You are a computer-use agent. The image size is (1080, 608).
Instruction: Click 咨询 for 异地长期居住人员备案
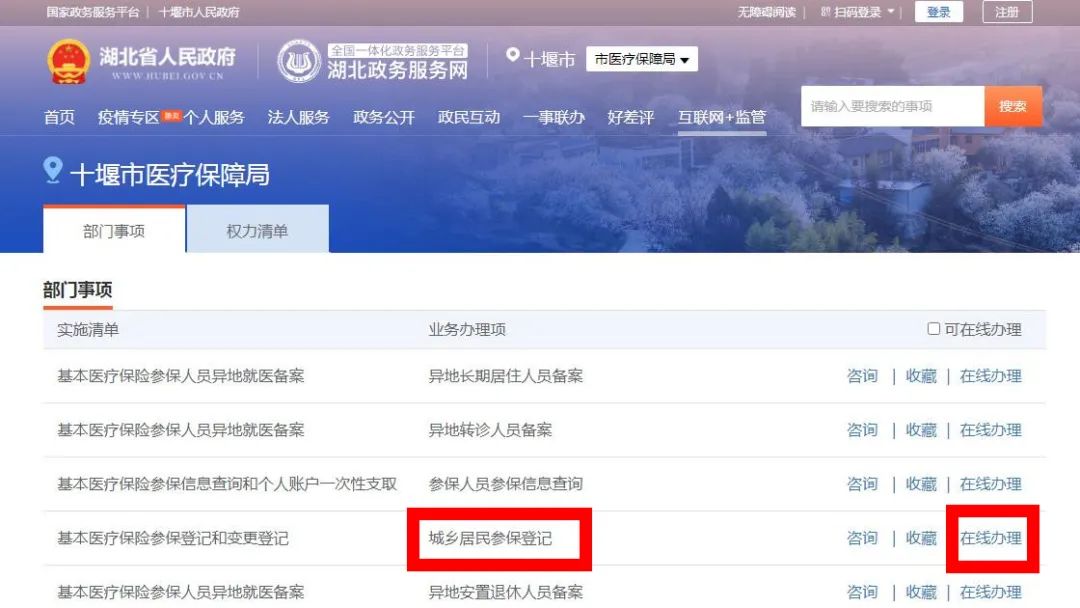(x=862, y=376)
